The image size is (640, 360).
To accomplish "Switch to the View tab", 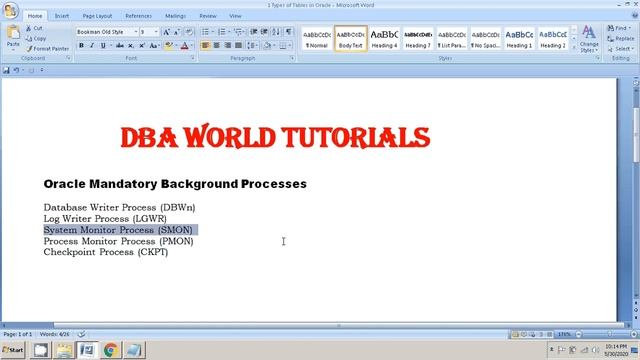I will coord(235,16).
